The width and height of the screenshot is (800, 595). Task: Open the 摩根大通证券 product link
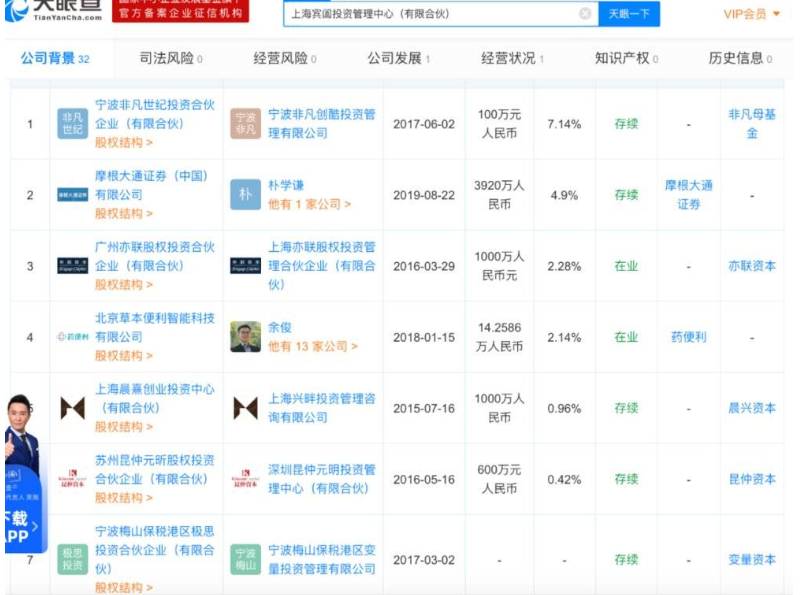(x=689, y=194)
